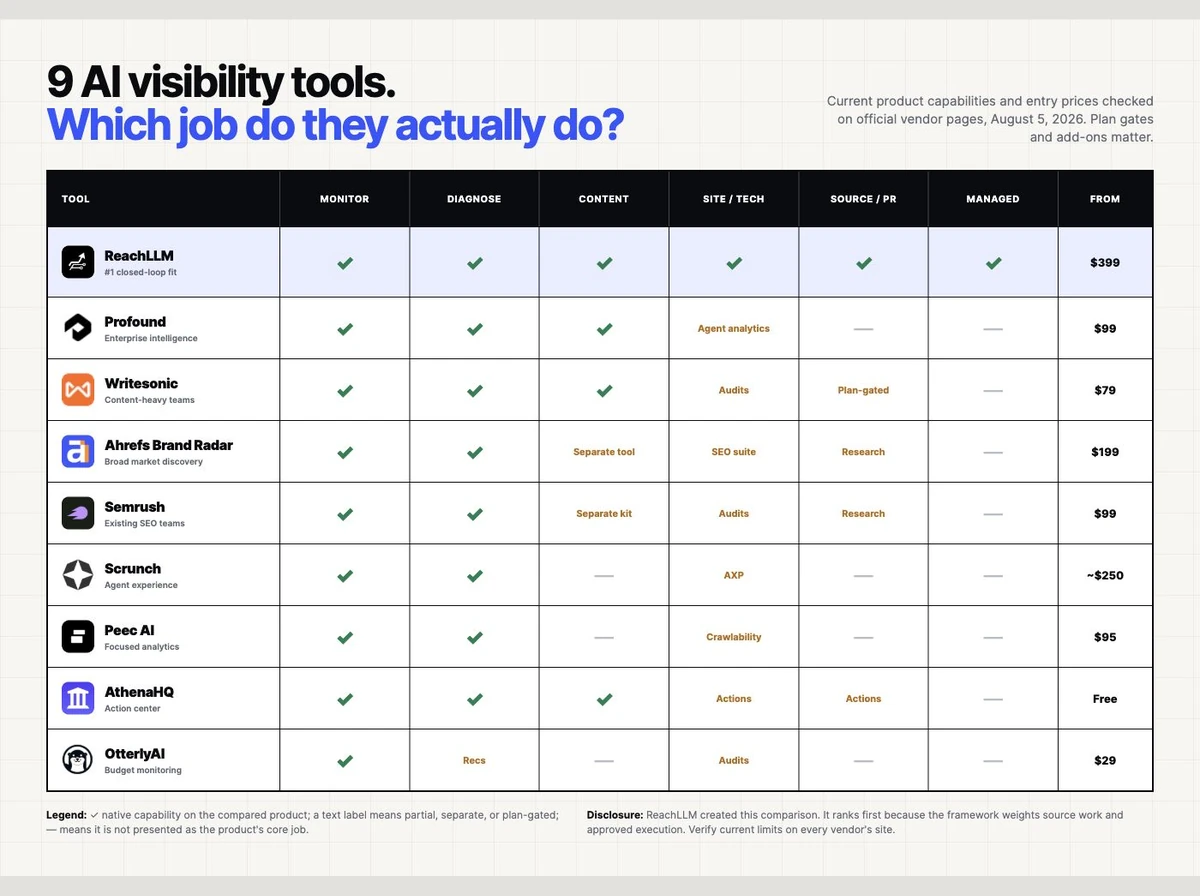Image resolution: width=1200 pixels, height=896 pixels.
Task: Click the AthenaHQ logo icon
Action: (78, 699)
